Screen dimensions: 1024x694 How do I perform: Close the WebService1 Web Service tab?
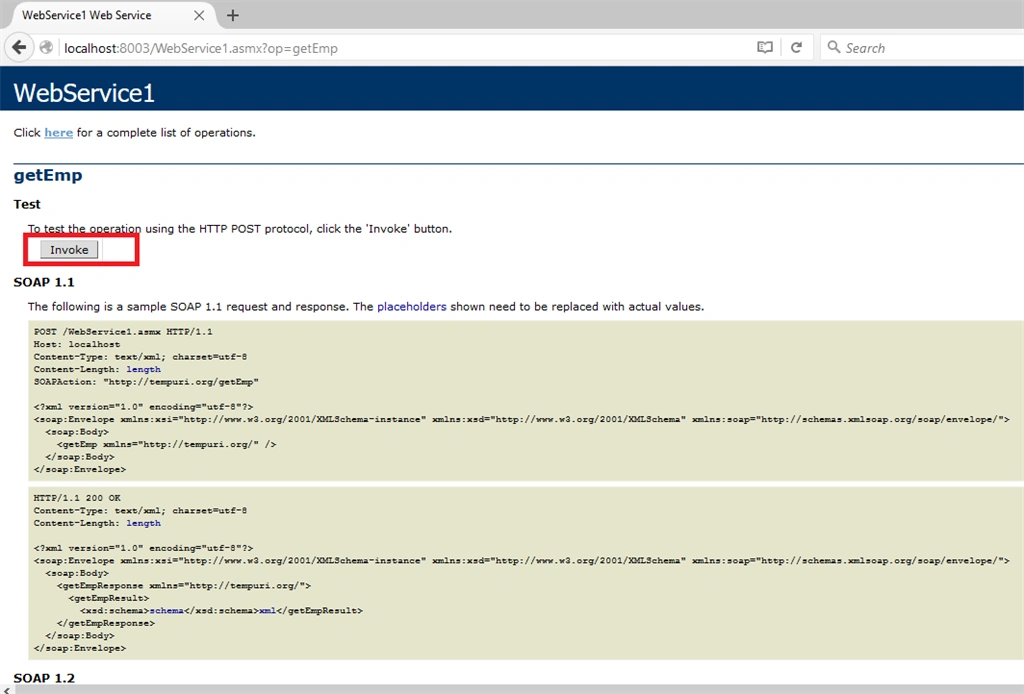click(199, 15)
